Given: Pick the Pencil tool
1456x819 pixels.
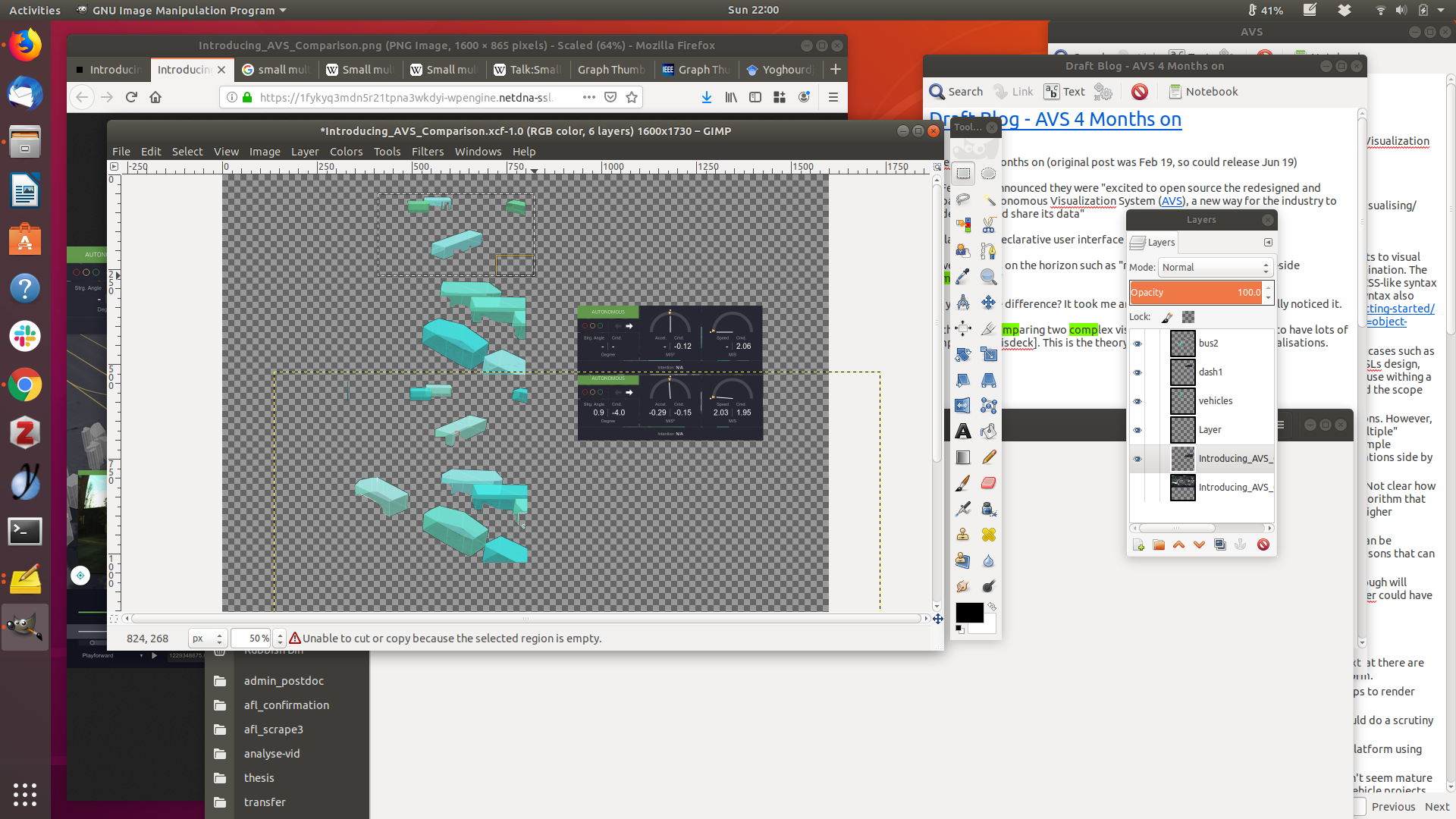Looking at the screenshot, I should coord(988,457).
